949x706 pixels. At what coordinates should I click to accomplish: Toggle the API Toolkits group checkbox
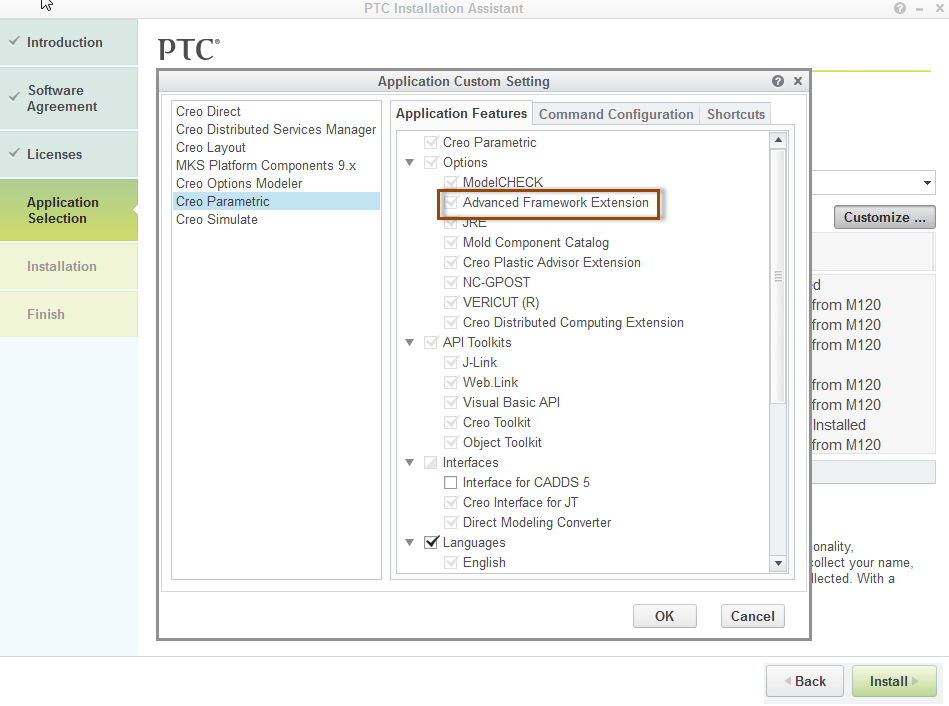(x=431, y=342)
